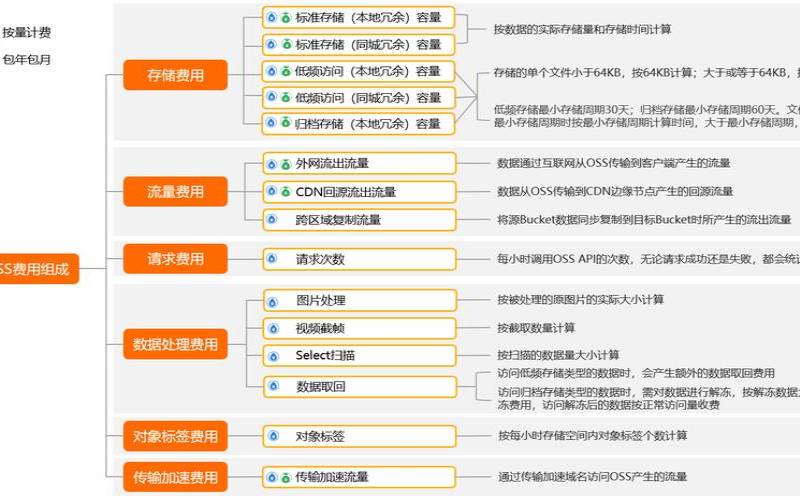Select the orange 流量费用 category node
The image size is (800, 500).
pyautogui.click(x=175, y=191)
